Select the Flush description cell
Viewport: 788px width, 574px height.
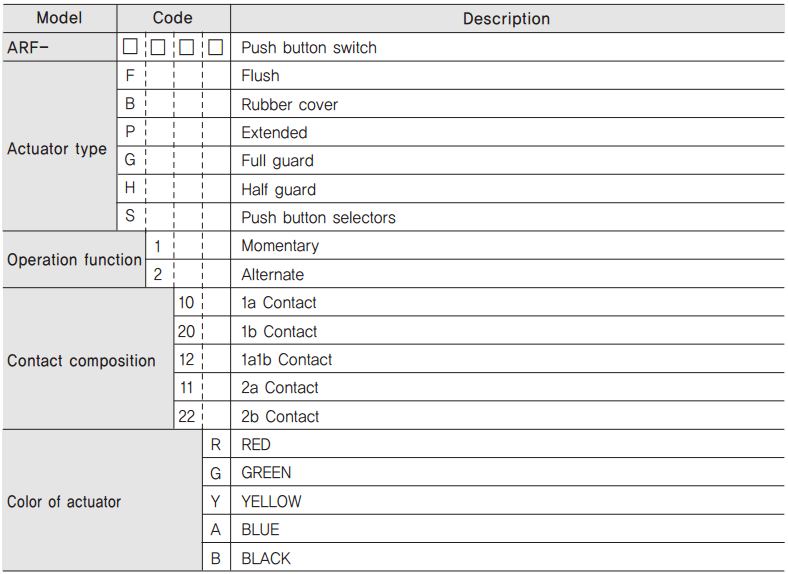tap(508, 76)
